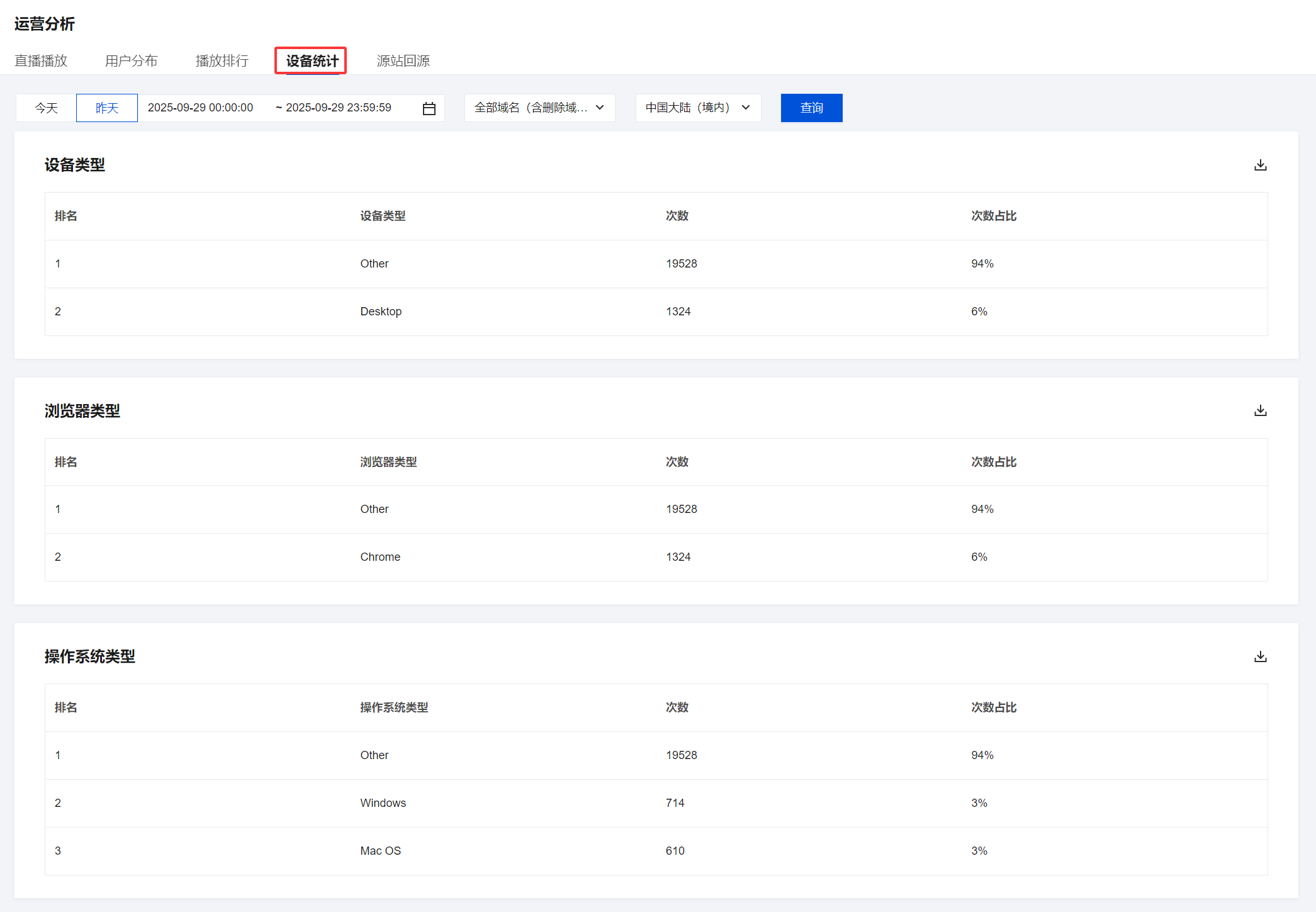Click the Chrome row in 浏览器类型 table
The height and width of the screenshot is (912, 1316).
pyautogui.click(x=380, y=557)
